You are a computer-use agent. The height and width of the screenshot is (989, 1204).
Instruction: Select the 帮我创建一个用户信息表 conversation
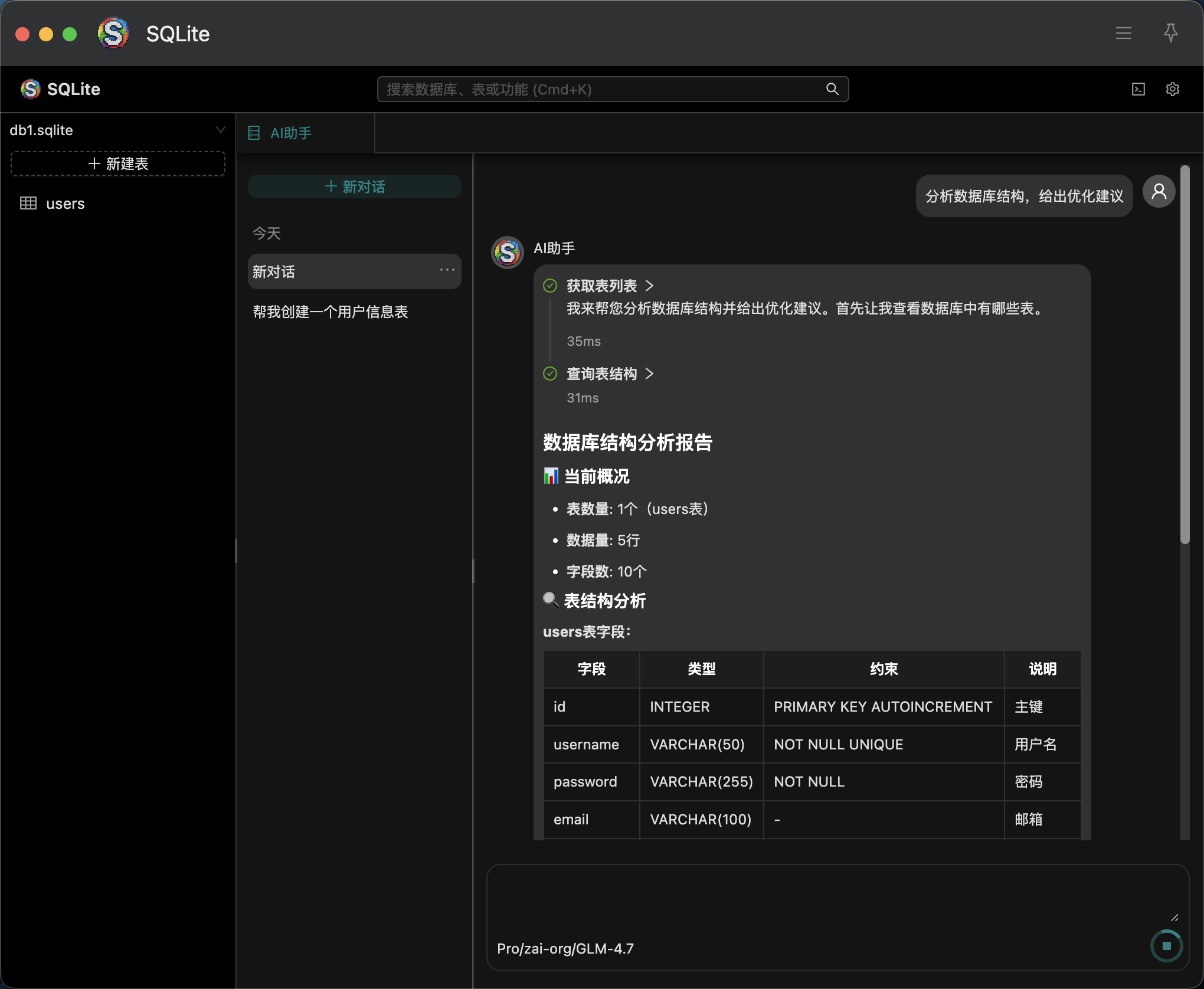331,312
